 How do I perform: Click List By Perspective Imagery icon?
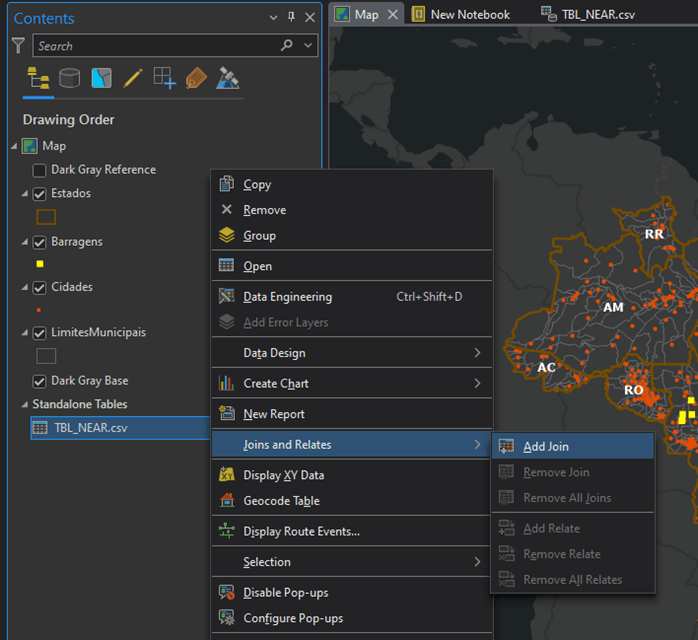point(228,79)
